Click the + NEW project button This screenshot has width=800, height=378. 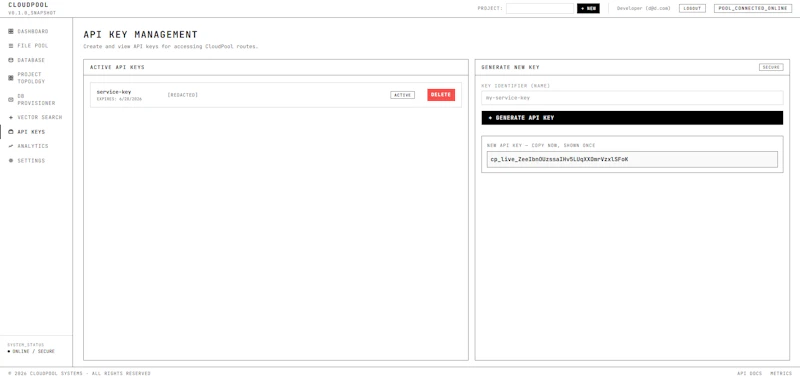pos(588,9)
